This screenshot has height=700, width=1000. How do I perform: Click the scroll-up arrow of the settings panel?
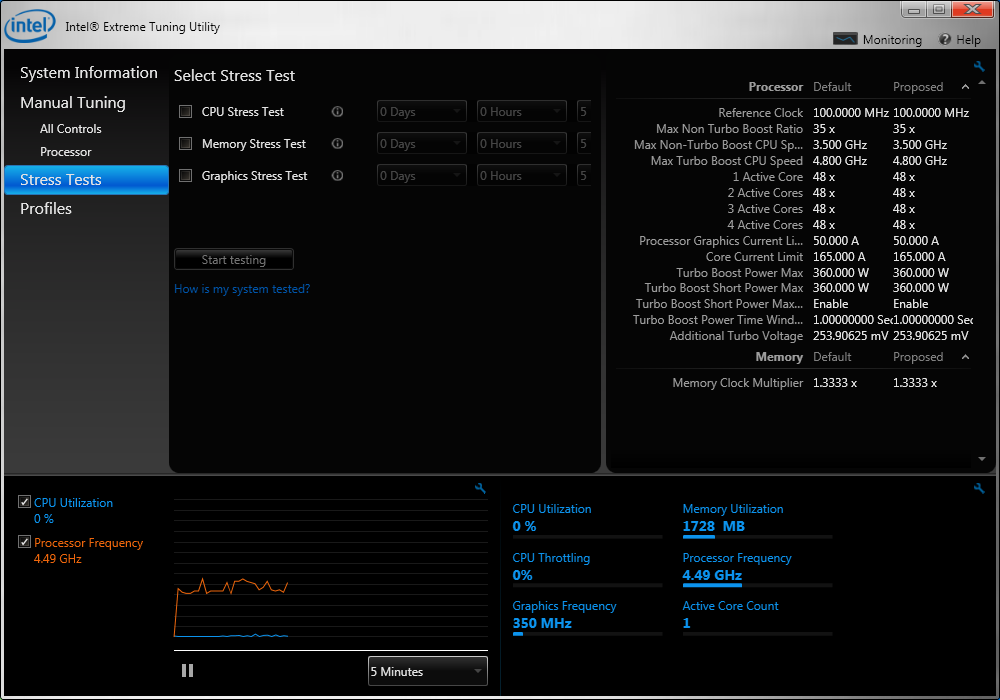coord(982,83)
